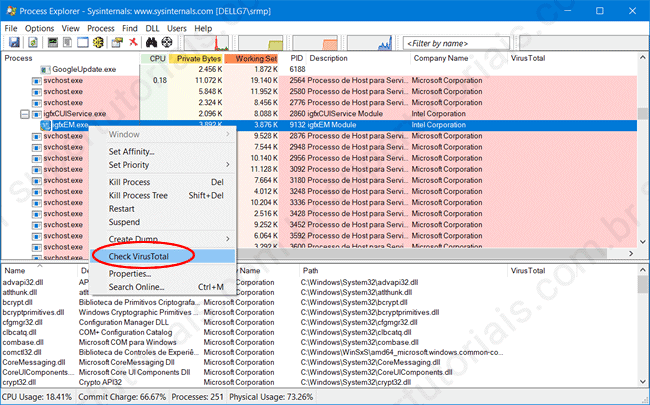Choose Kill Process Tree in context menu

[x=150, y=196]
